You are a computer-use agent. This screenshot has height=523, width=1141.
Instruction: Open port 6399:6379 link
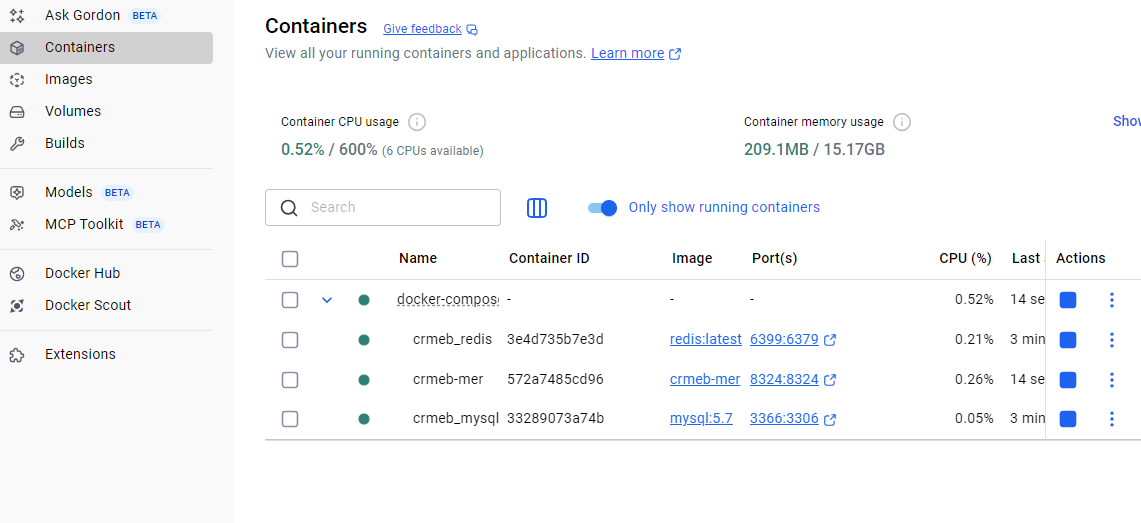click(x=784, y=339)
